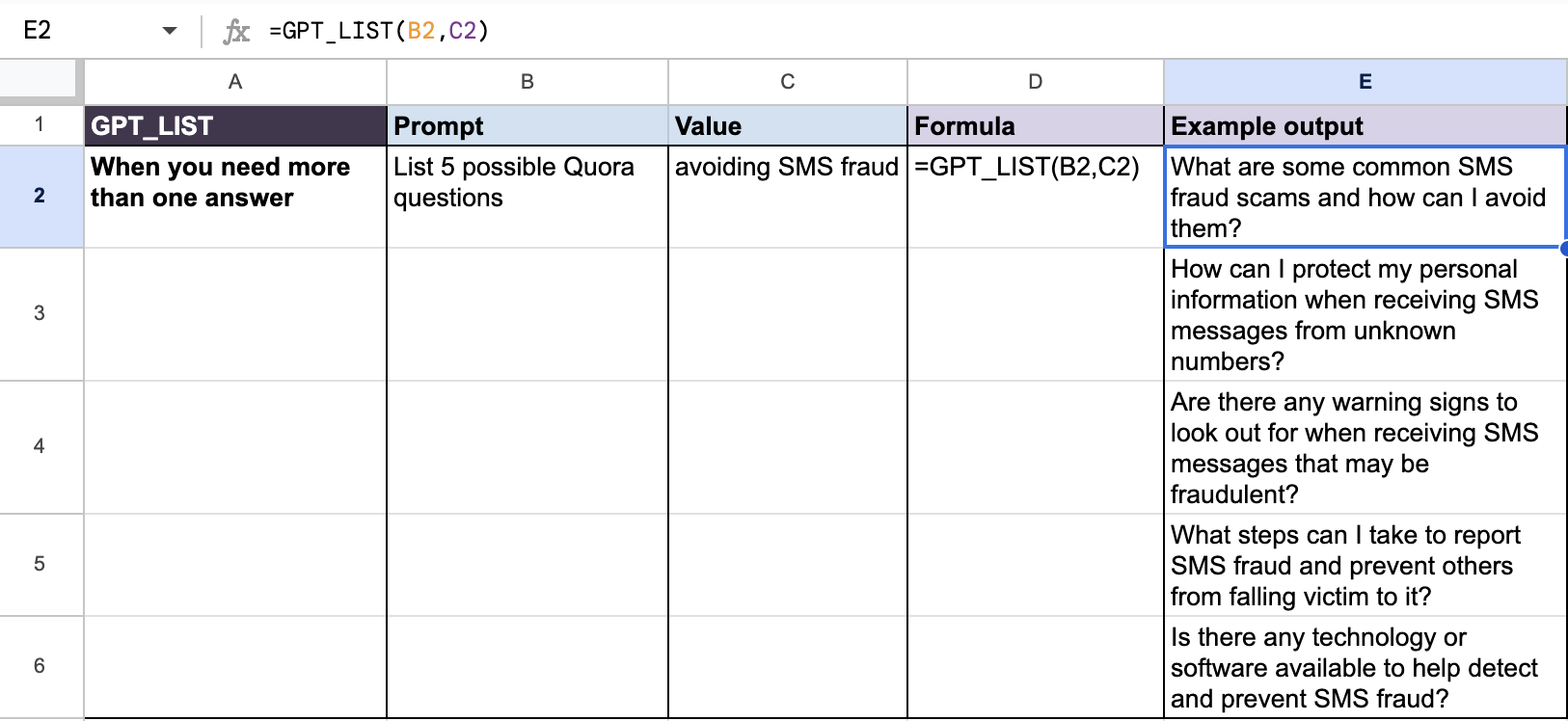The image size is (1568, 721).
Task: Select column A header
Action: 235,82
